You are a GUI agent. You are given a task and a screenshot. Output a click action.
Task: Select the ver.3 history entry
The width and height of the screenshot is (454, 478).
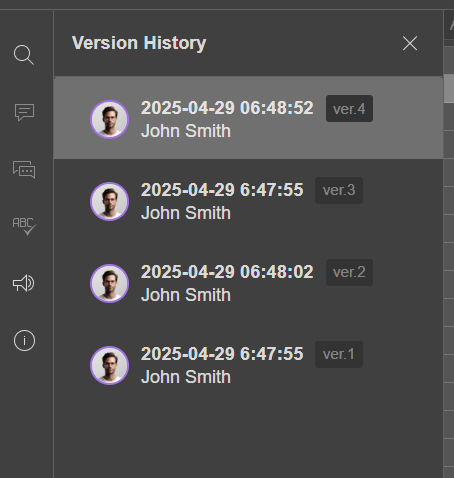(x=249, y=200)
